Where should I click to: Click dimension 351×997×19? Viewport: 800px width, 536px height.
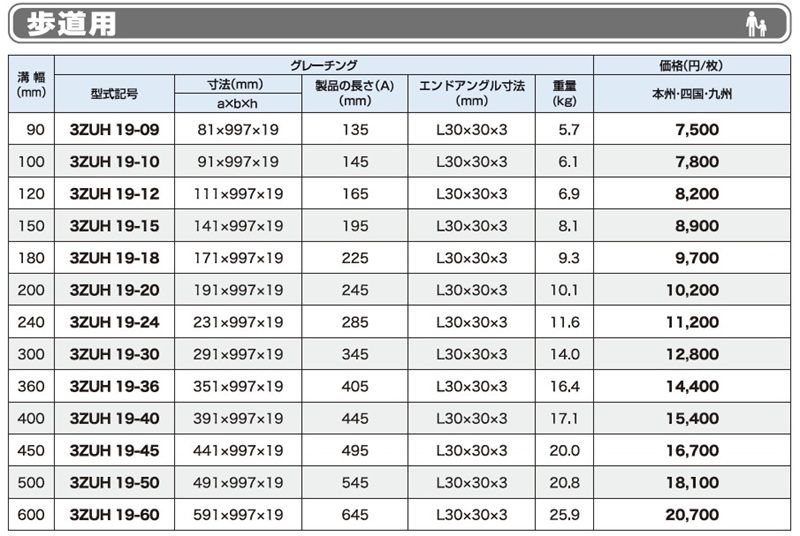238,387
